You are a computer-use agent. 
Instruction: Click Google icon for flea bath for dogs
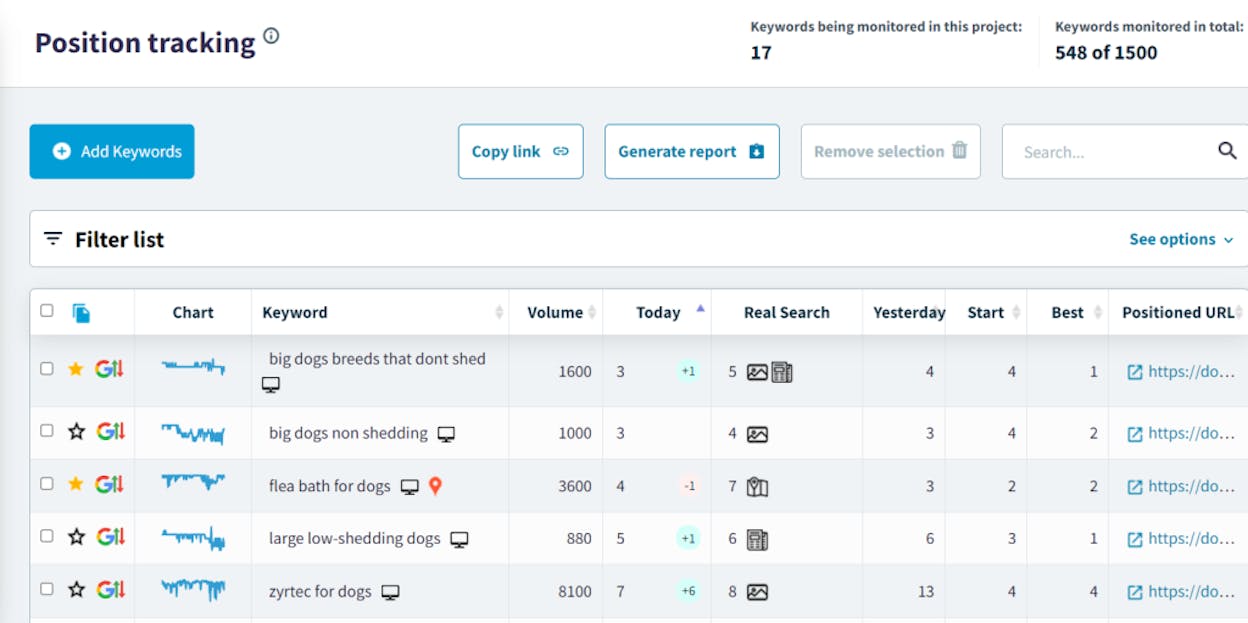[x=110, y=484]
